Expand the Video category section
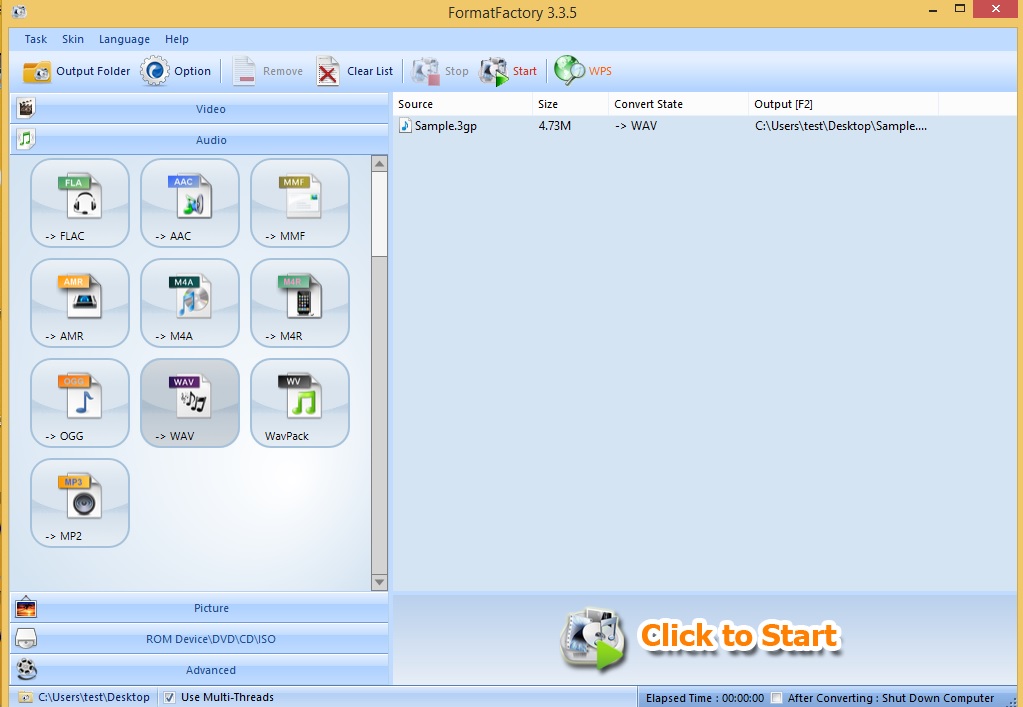The image size is (1023, 707). (200, 108)
